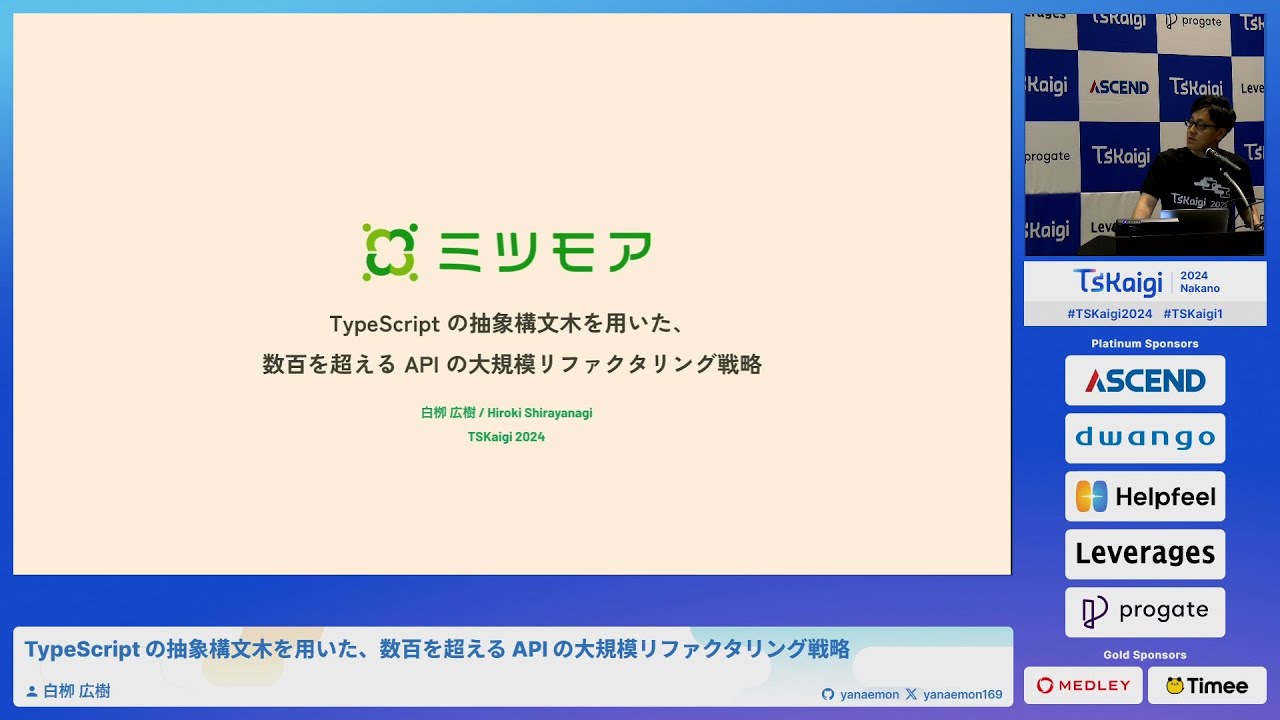Click slide line '数百を超える API の大規模リファクタリング戦略'
Image resolution: width=1280 pixels, height=720 pixels.
pyautogui.click(x=512, y=365)
